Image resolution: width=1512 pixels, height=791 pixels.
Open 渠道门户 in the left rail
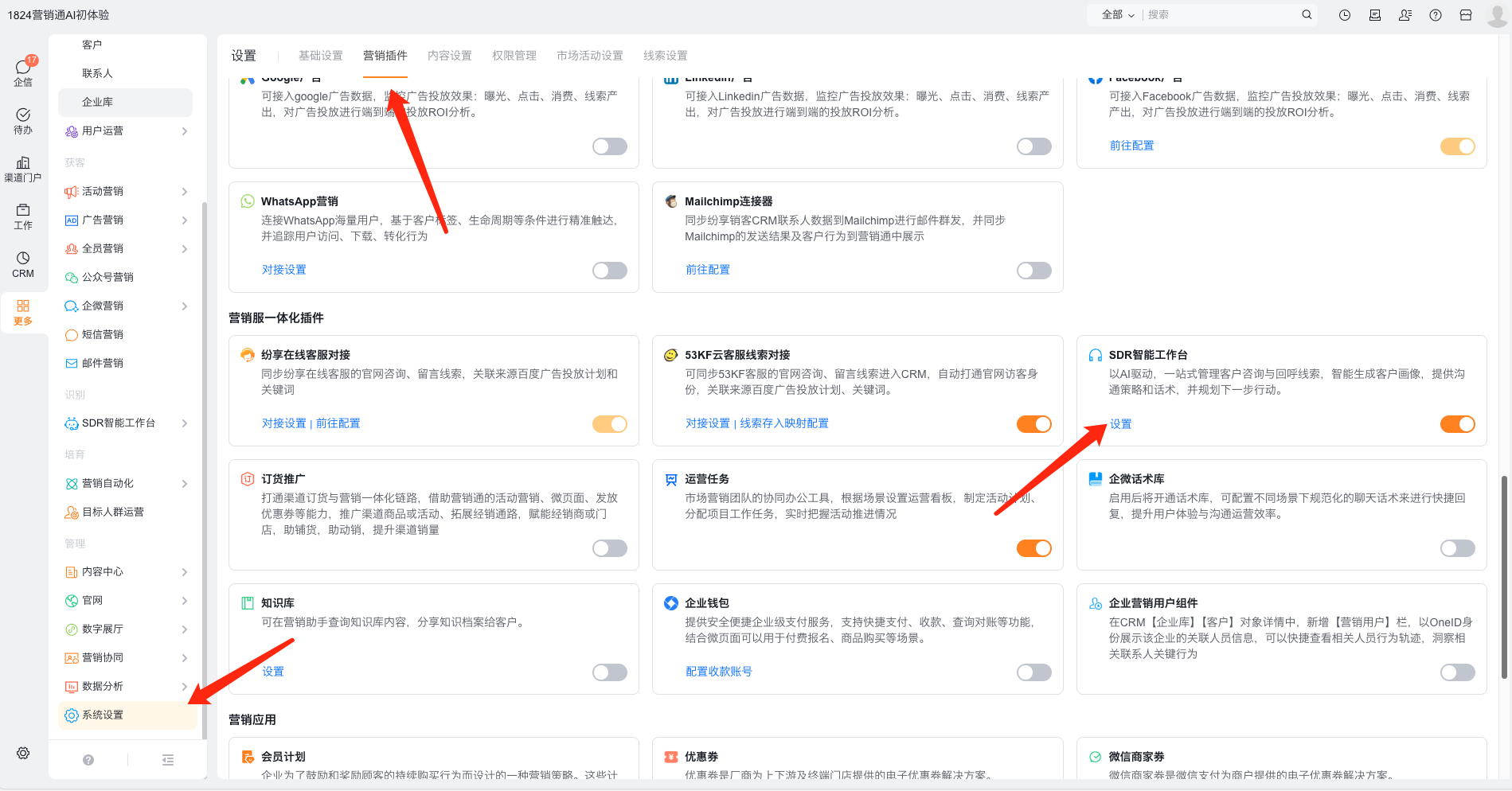[x=23, y=168]
